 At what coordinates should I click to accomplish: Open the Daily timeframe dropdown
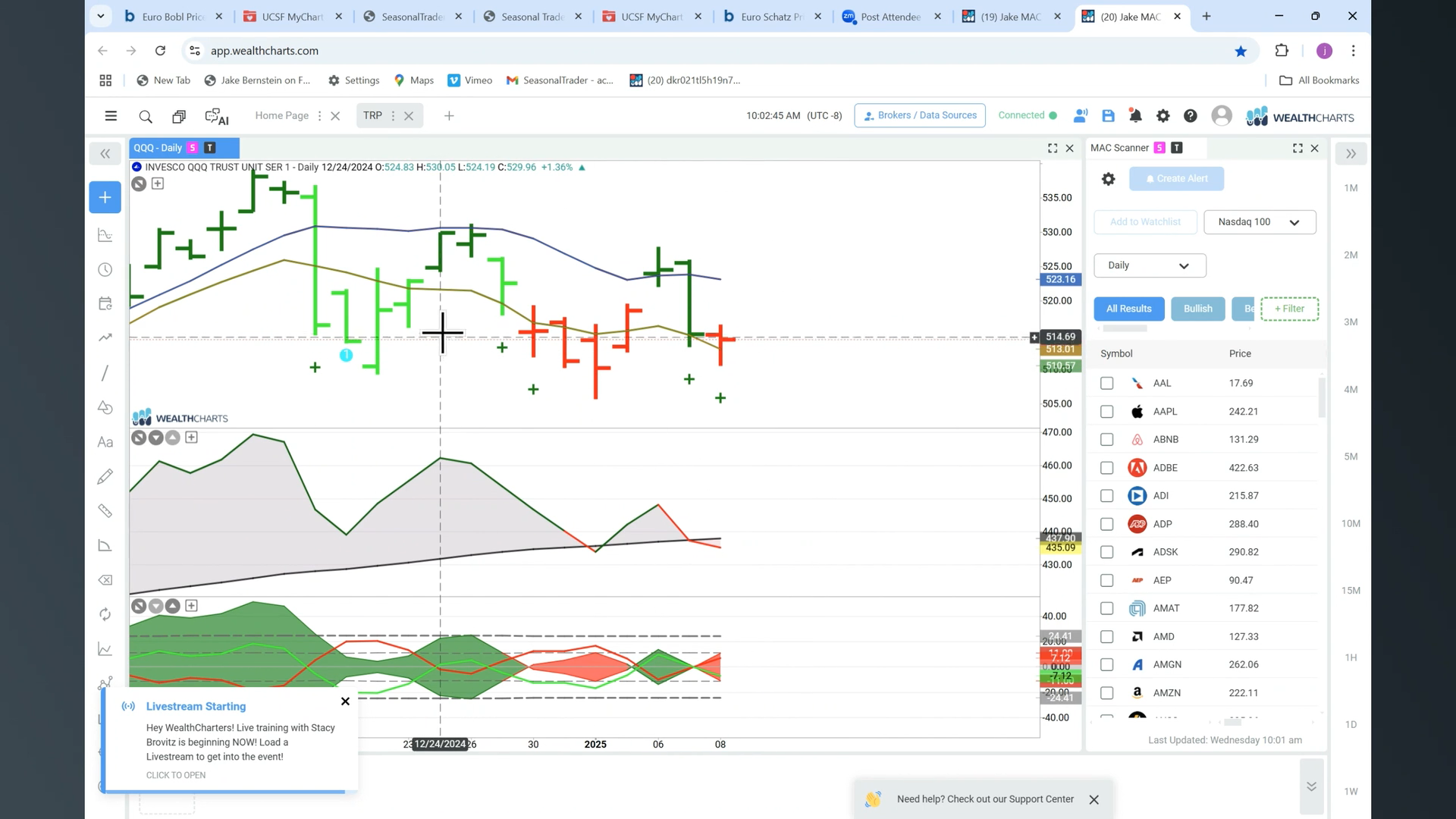(1150, 265)
